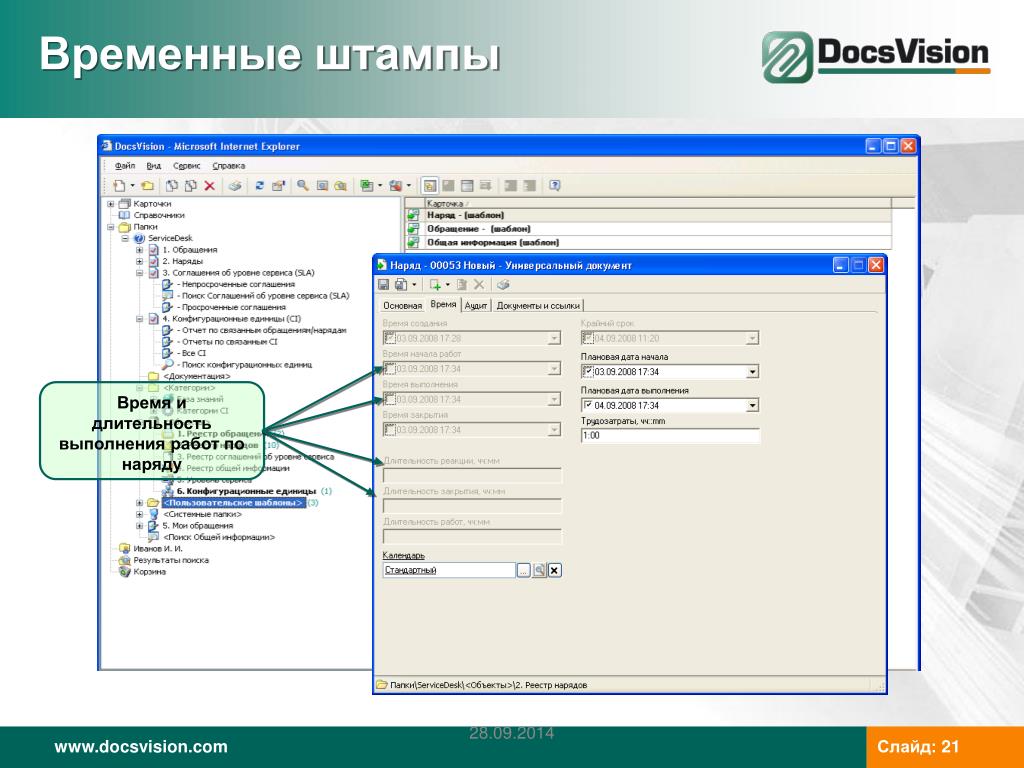Select Просроченные соглашения in the tree

point(233,307)
